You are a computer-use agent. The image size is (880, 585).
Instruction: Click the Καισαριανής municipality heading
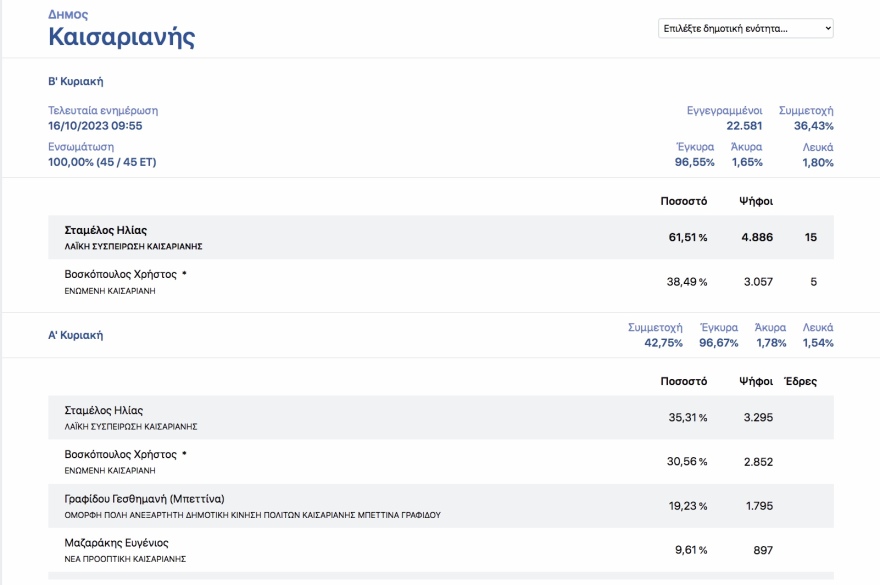121,38
